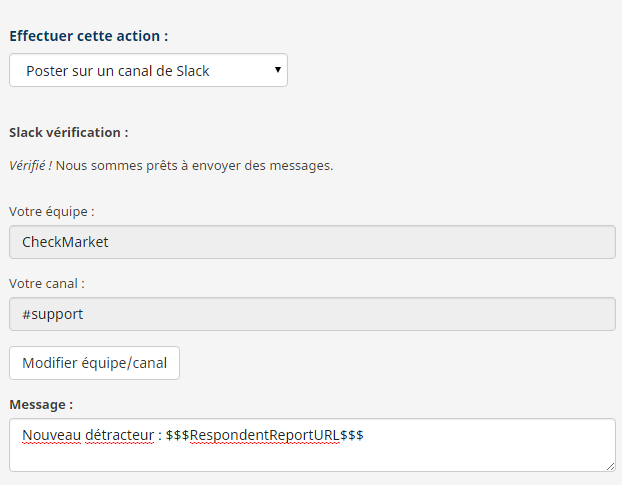Viewport: 622px width, 485px height.
Task: Click the Message box resize handle
Action: point(610,466)
